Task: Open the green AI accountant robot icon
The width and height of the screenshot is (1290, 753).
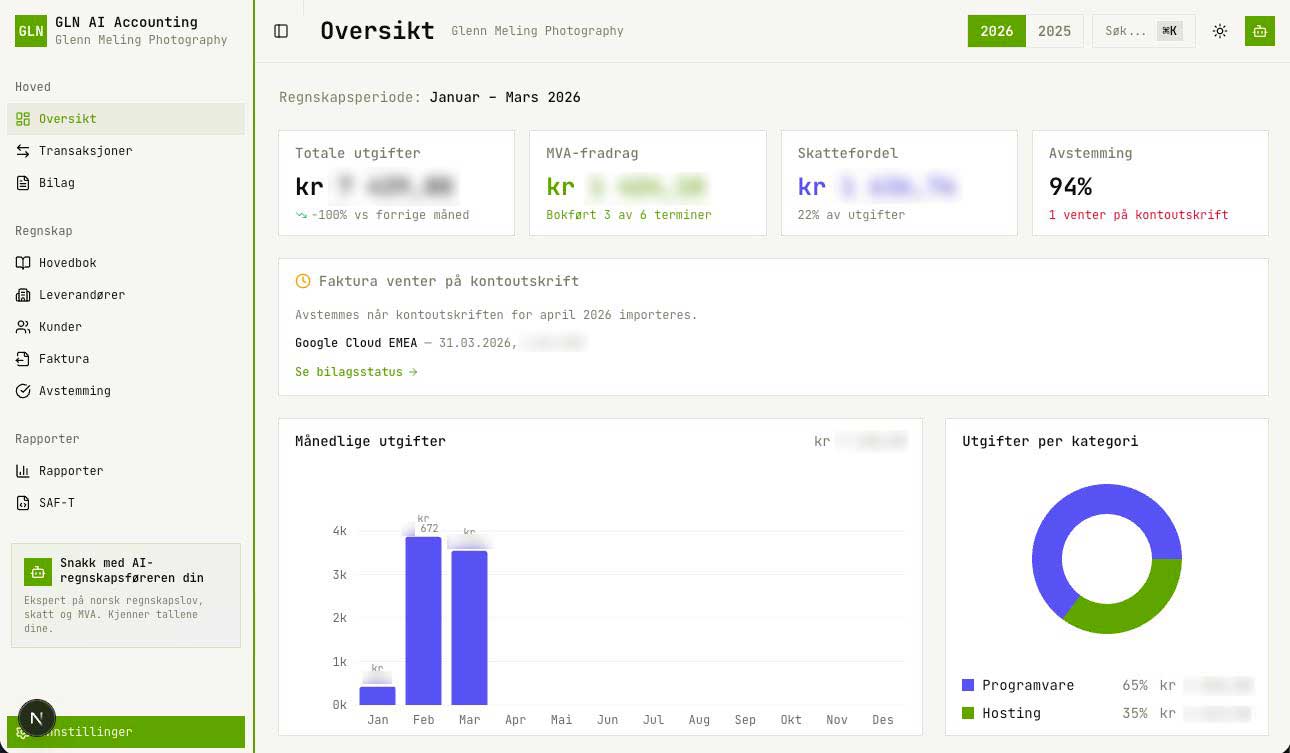Action: click(x=37, y=570)
